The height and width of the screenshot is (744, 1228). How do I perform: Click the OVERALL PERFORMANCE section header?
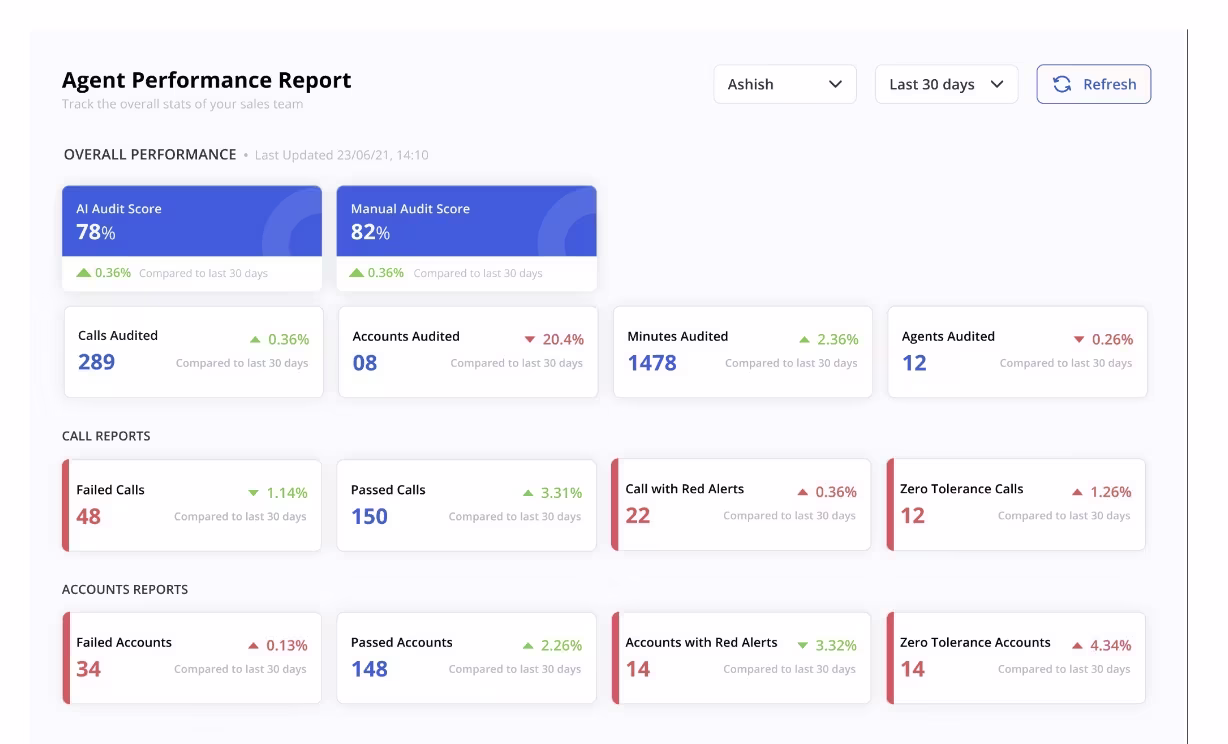(x=149, y=155)
